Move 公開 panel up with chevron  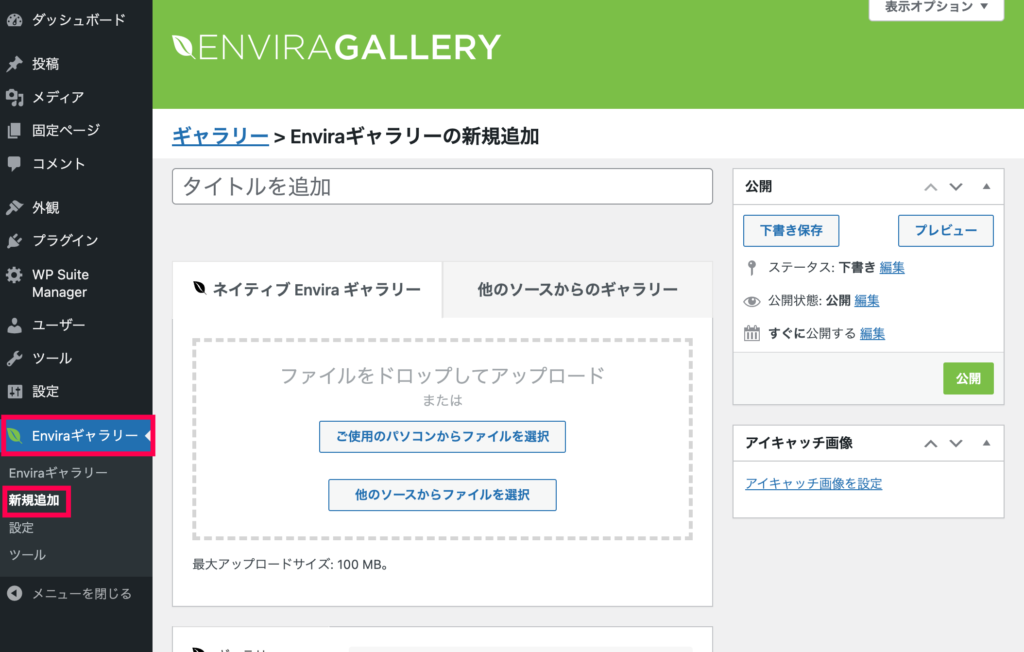click(931, 187)
